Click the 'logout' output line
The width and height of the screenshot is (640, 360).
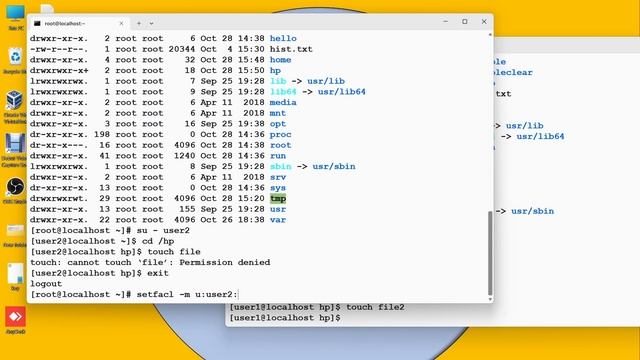46,284
